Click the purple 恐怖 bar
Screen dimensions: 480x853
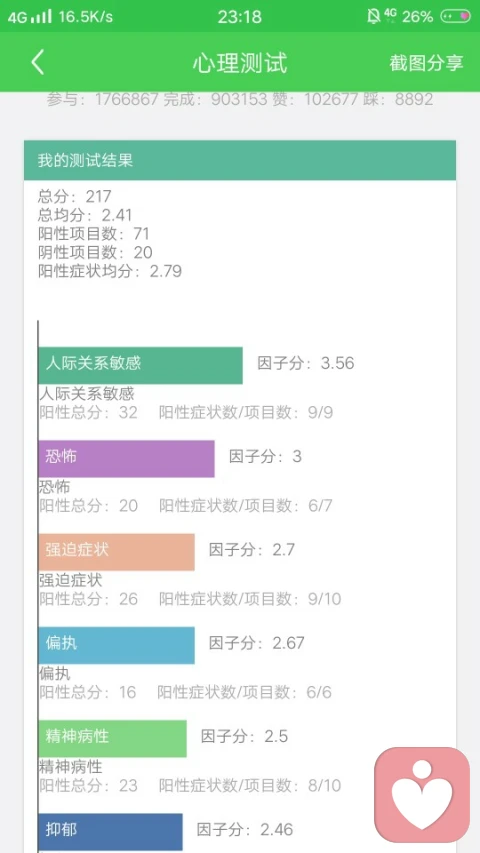point(126,459)
